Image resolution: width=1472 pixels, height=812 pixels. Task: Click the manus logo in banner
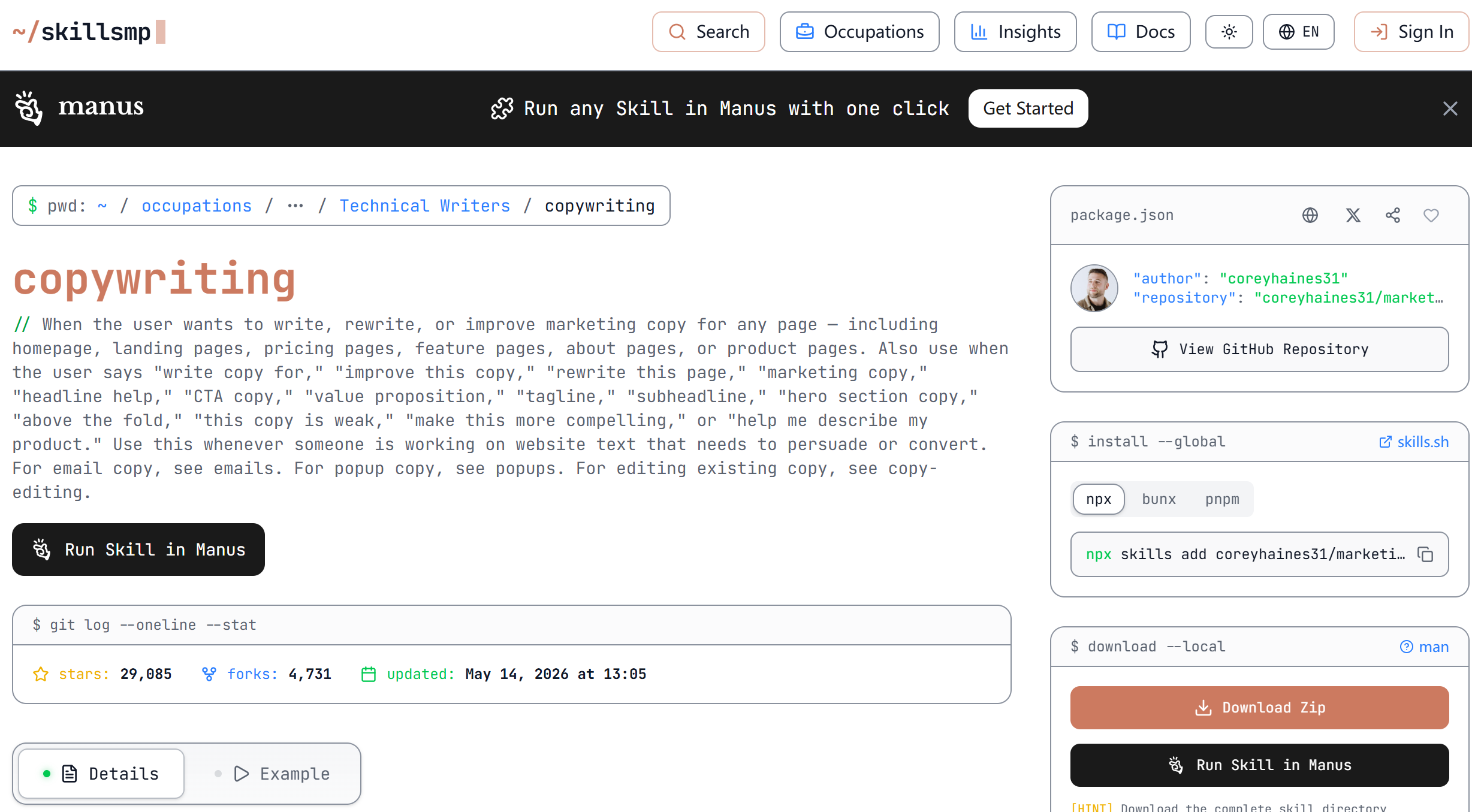[x=79, y=108]
